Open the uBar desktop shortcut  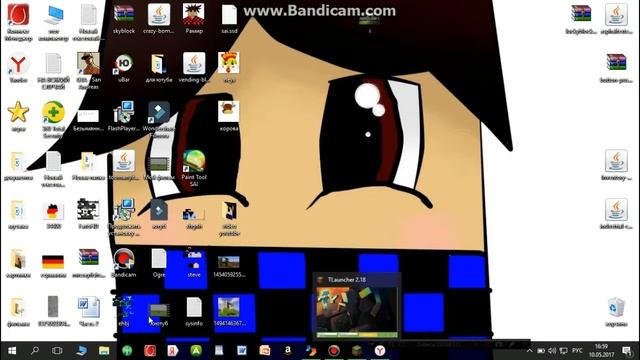click(124, 68)
